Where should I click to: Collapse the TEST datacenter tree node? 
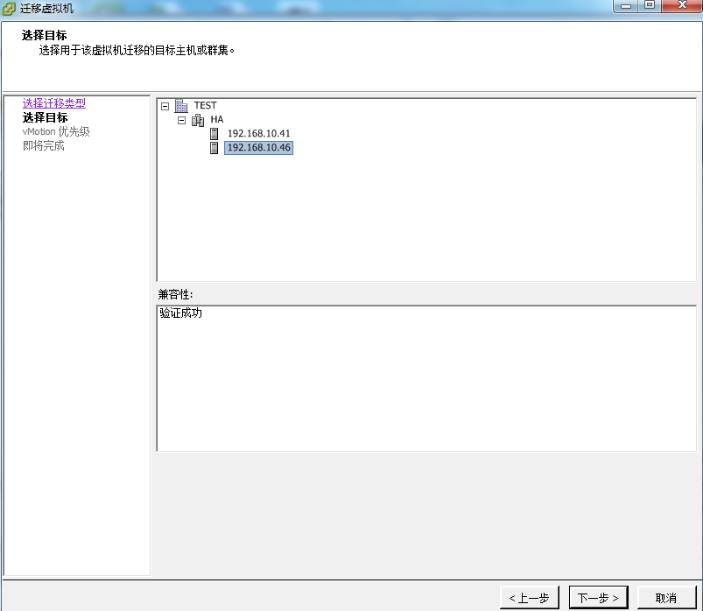pos(165,105)
